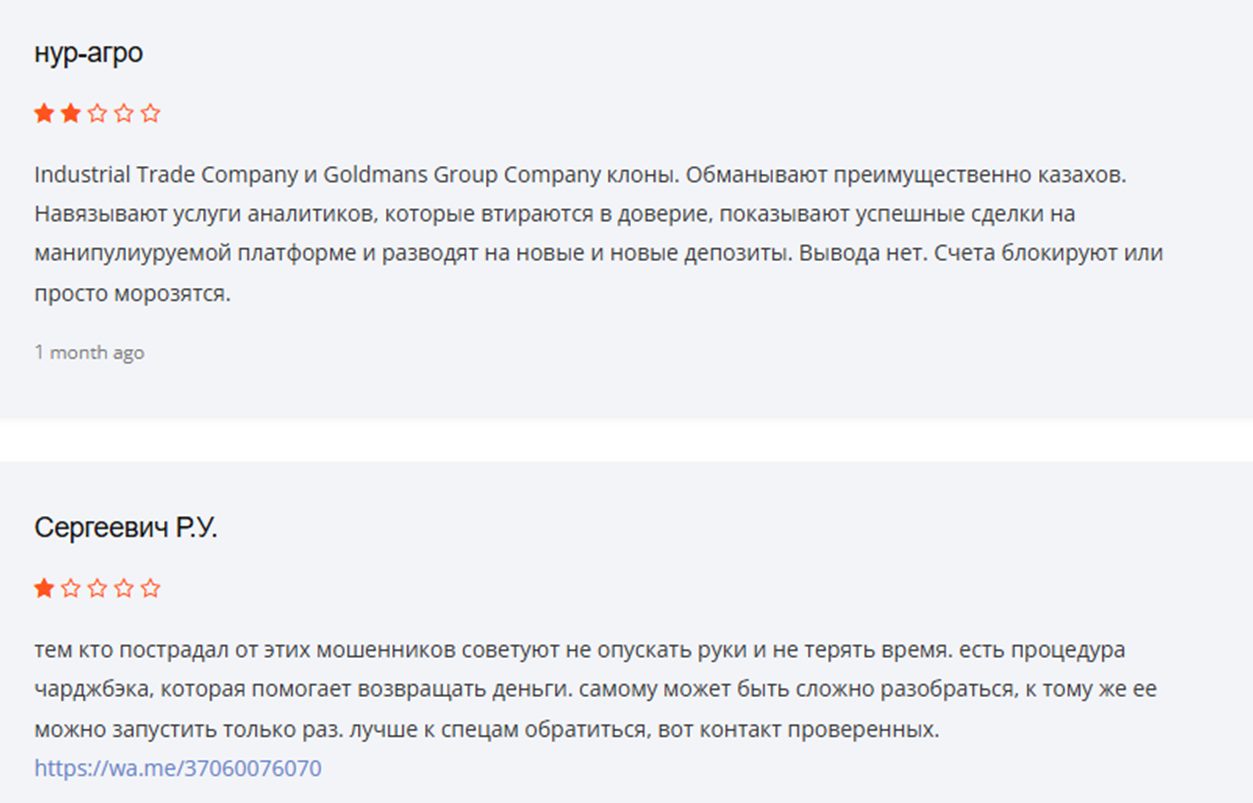Click the reviewer name Сергеевич Р.У.

coord(125,528)
